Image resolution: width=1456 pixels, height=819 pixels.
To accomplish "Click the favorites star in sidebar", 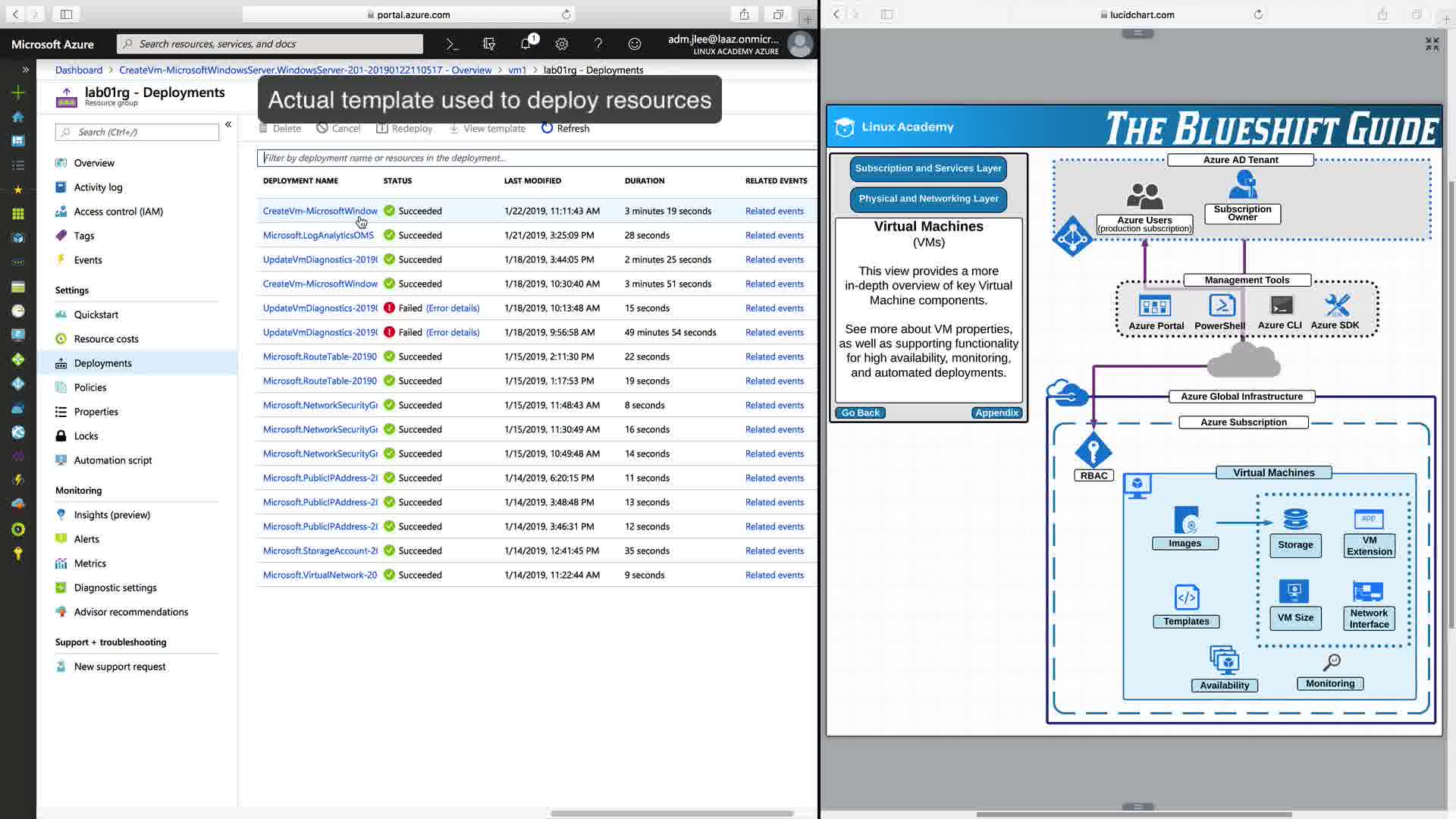I will pos(18,190).
